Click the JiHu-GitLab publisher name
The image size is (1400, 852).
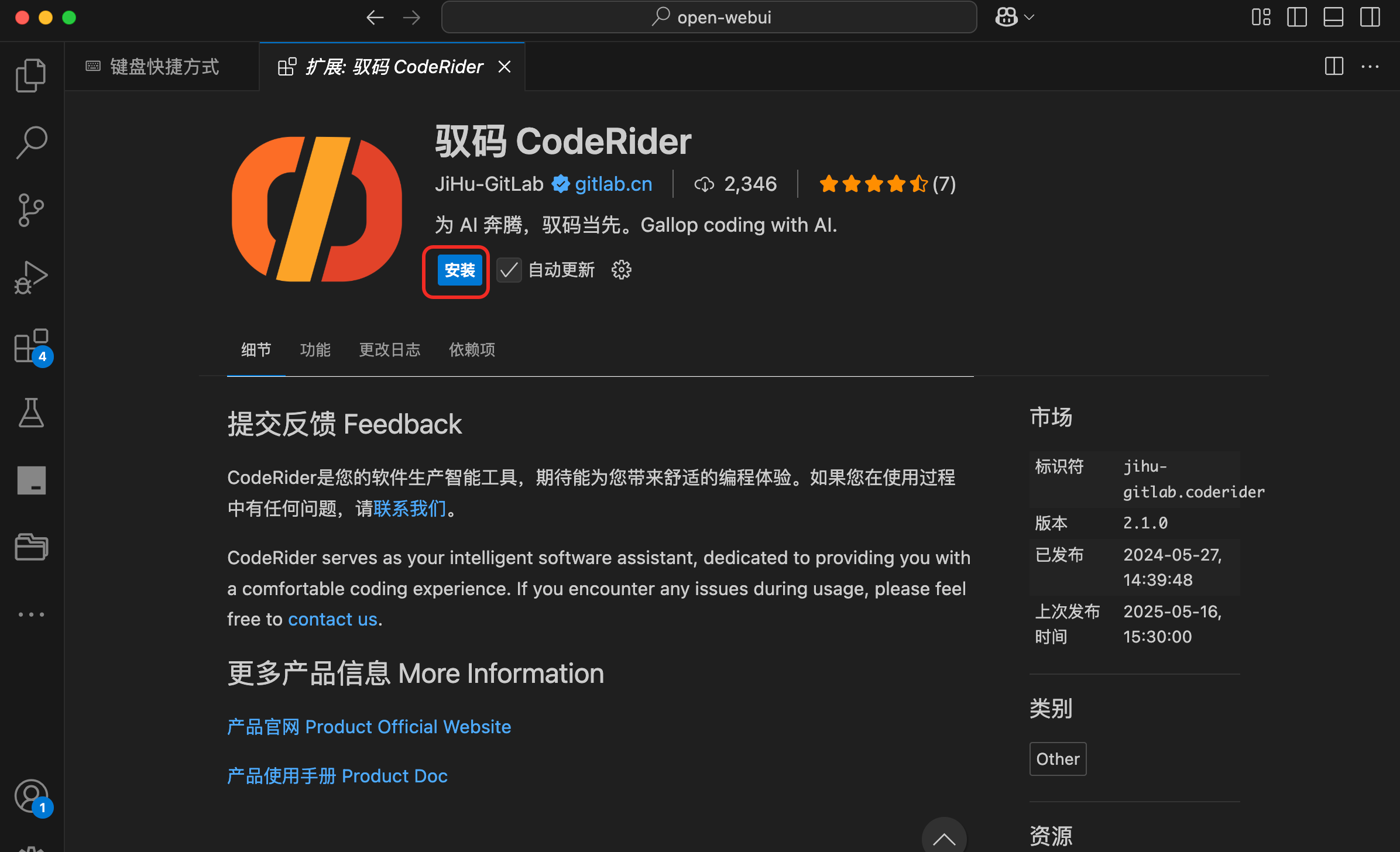click(x=489, y=184)
